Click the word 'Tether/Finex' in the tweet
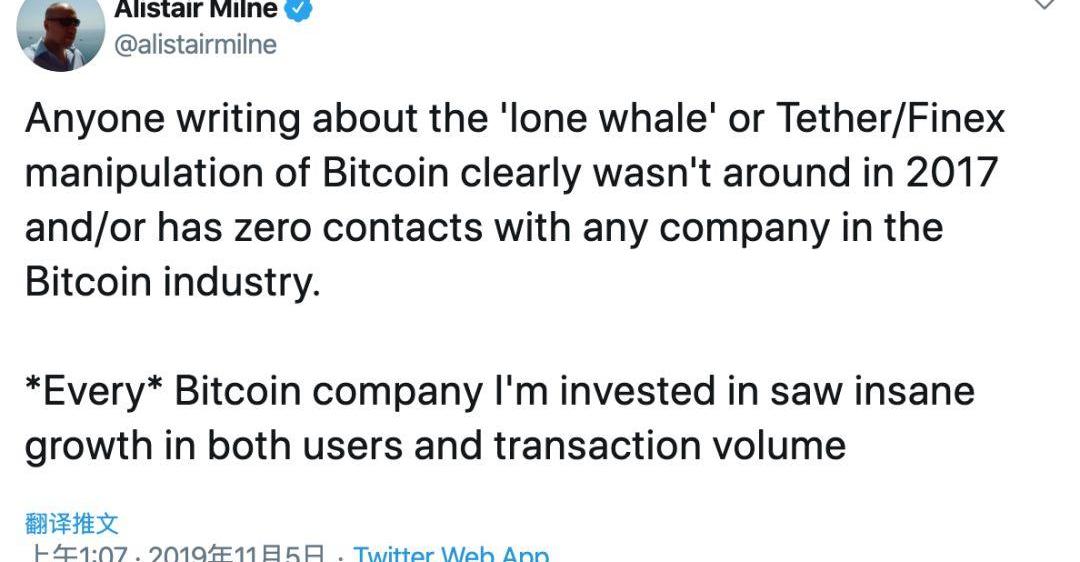 891,118
